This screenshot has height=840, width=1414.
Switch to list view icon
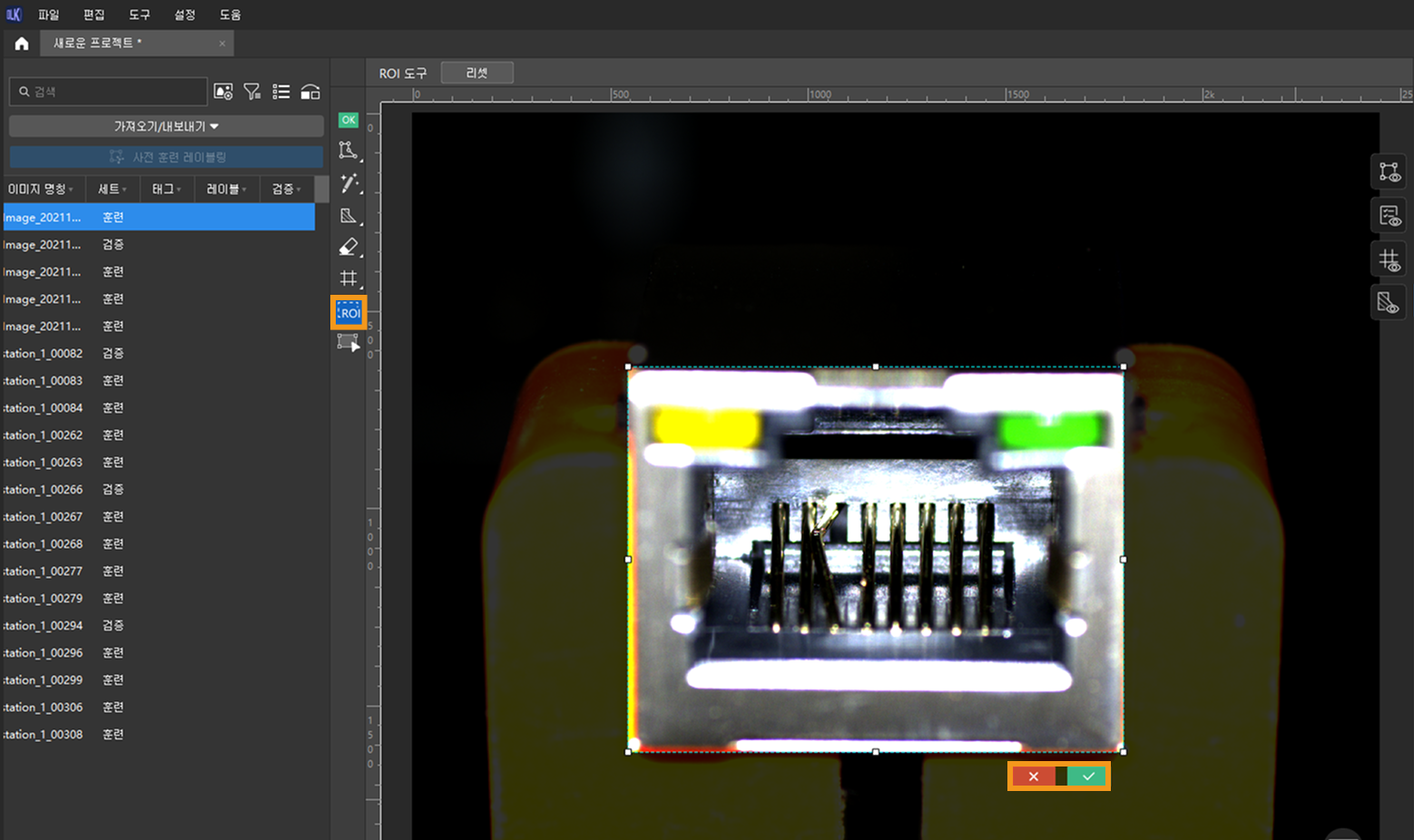(x=281, y=92)
